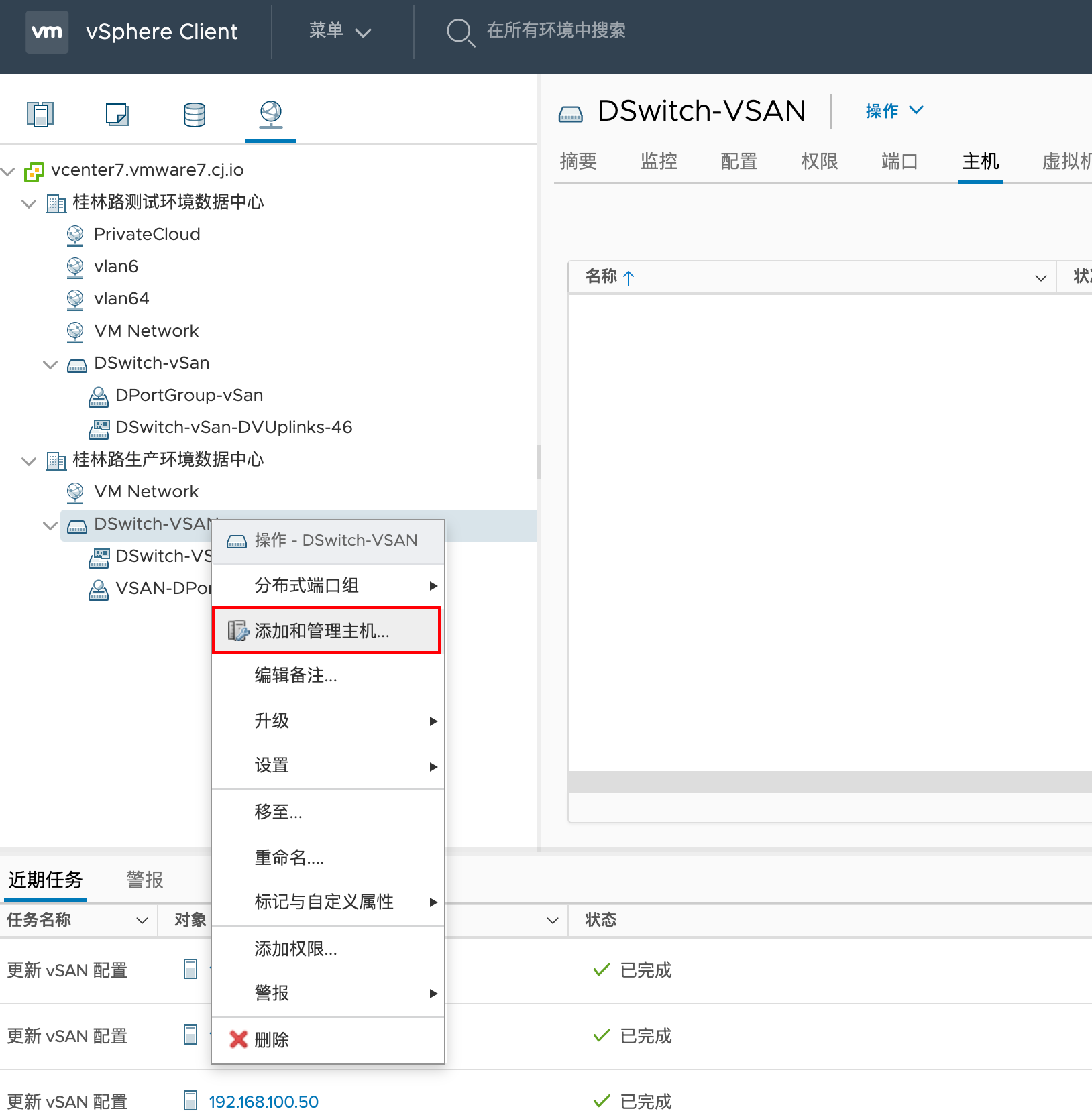The height and width of the screenshot is (1113, 1092).
Task: Expand the 分布式端口组 submenu
Action: point(327,586)
